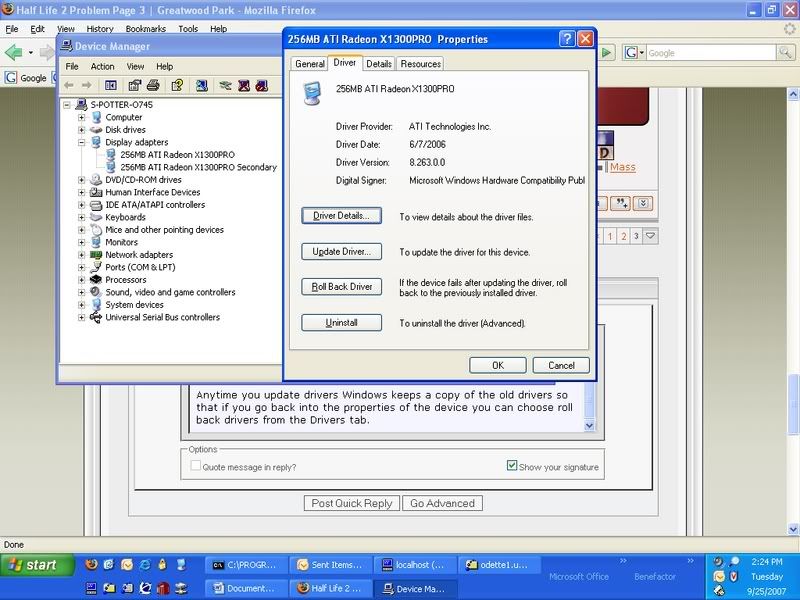Collapse the Display adapters node
Image resolution: width=800 pixels, height=600 pixels.
tap(81, 142)
